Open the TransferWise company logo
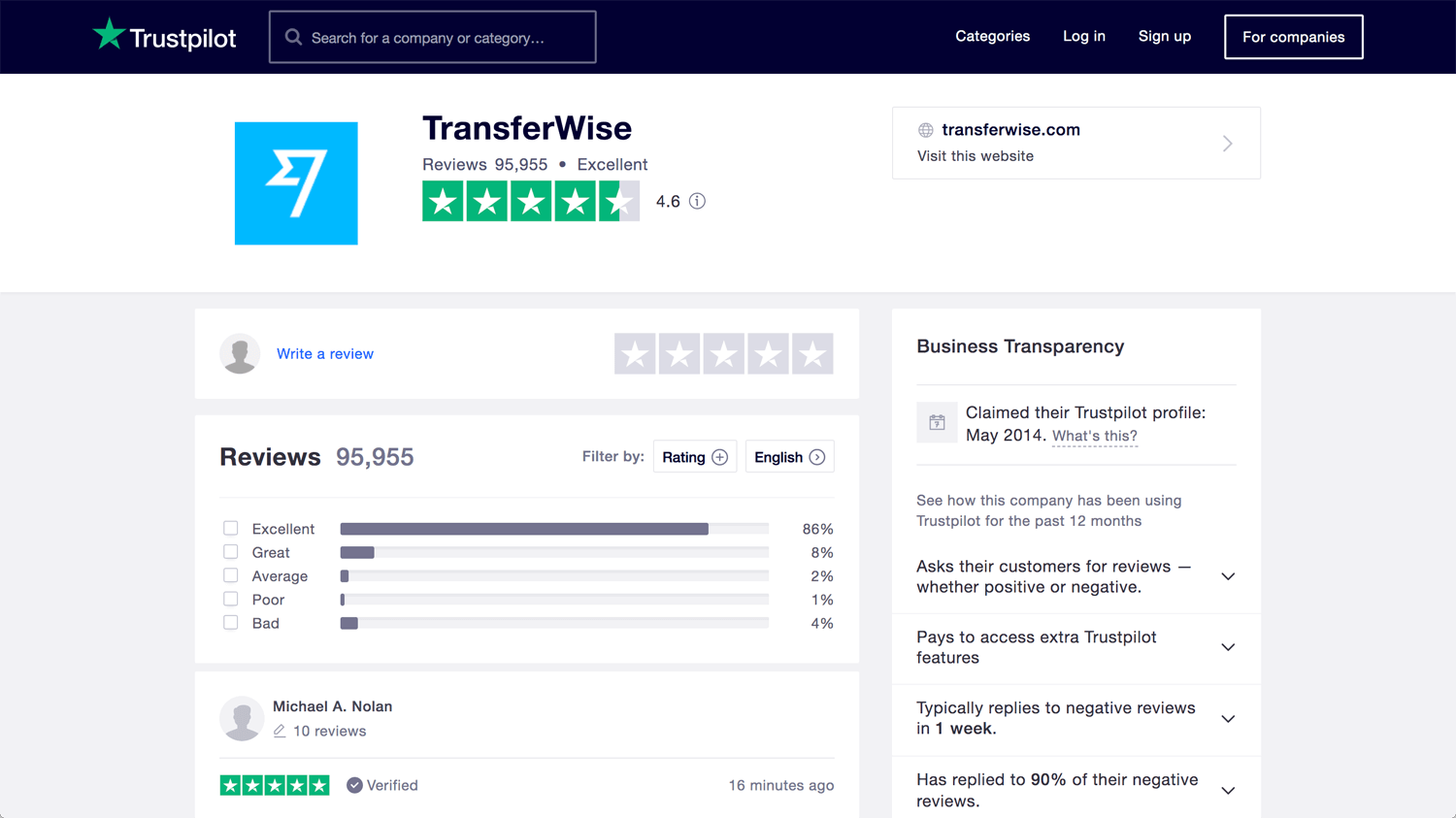 click(296, 183)
